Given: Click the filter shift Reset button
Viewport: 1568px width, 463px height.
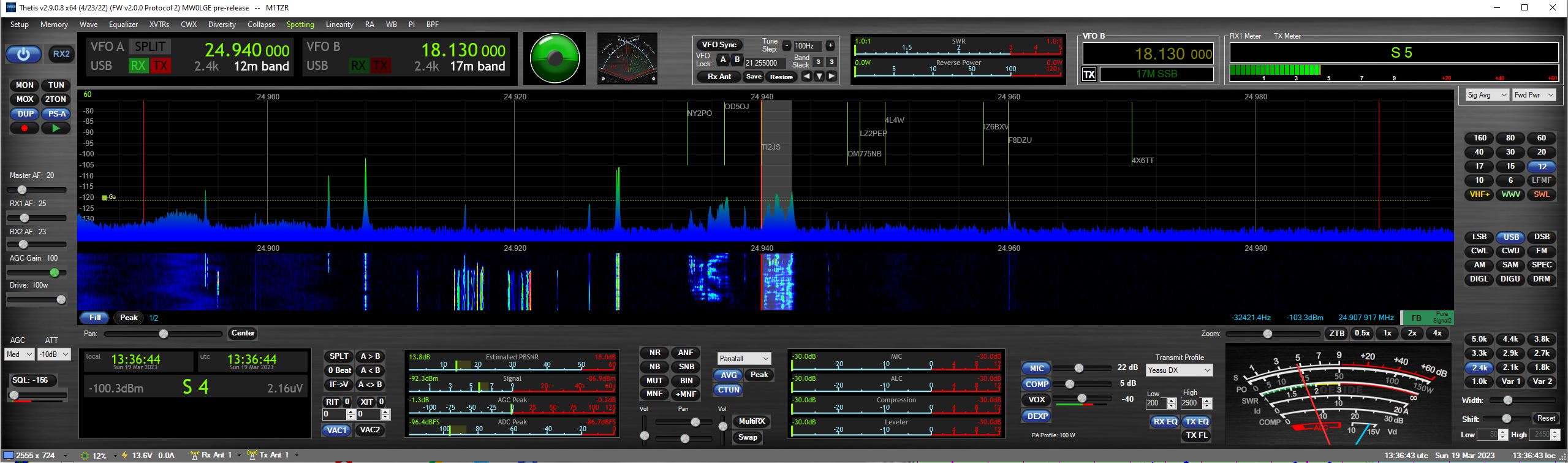Looking at the screenshot, I should point(1546,418).
